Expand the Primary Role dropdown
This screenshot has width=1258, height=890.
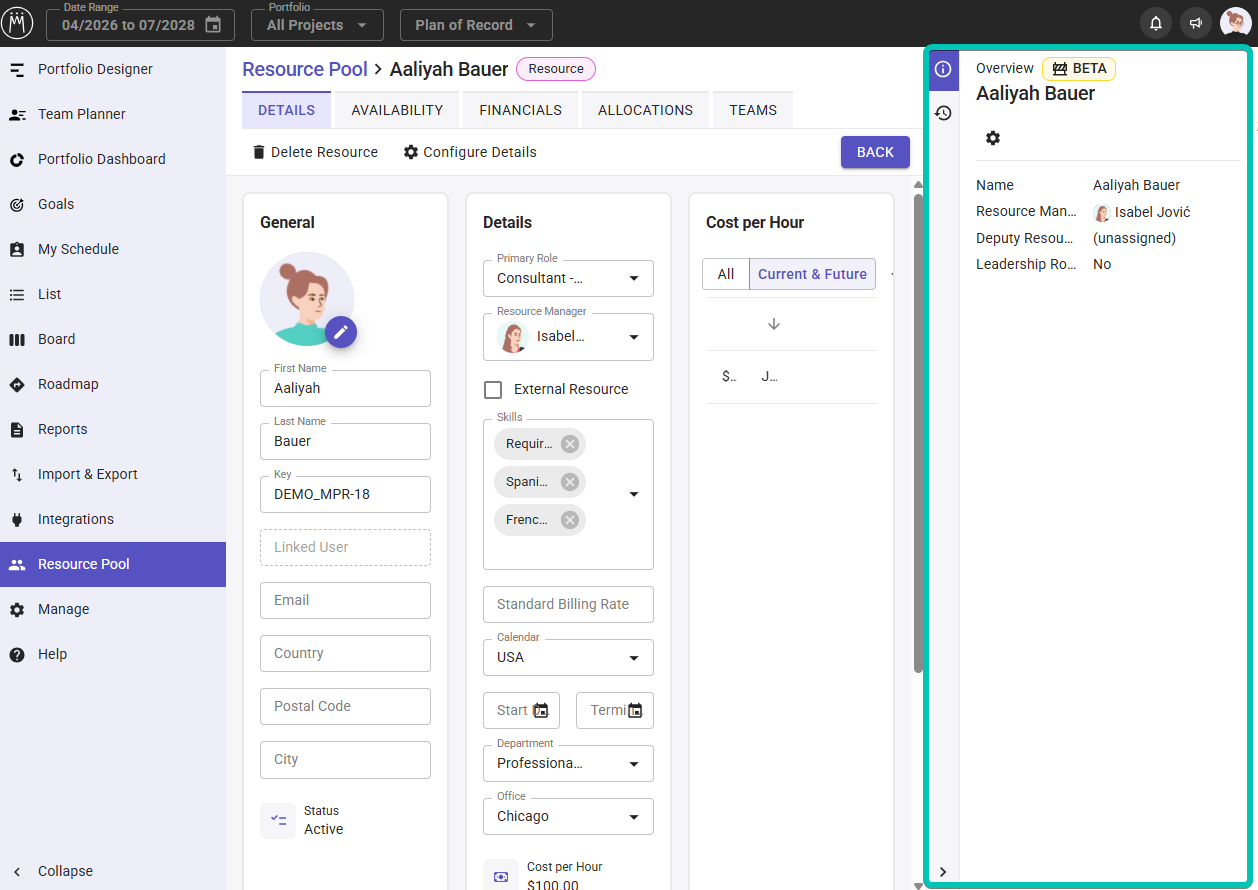point(568,278)
